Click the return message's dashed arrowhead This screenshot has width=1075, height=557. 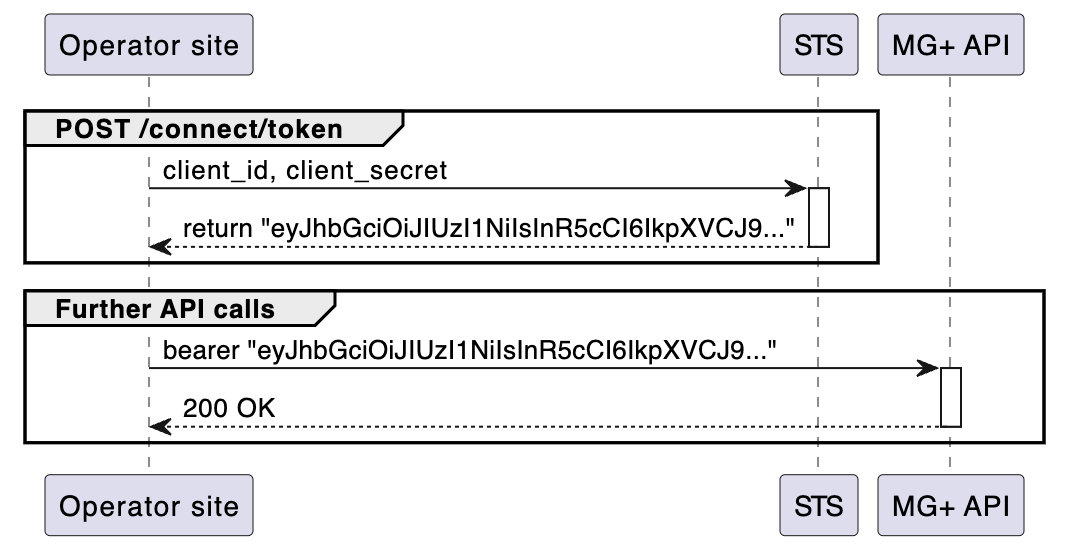pyautogui.click(x=160, y=246)
